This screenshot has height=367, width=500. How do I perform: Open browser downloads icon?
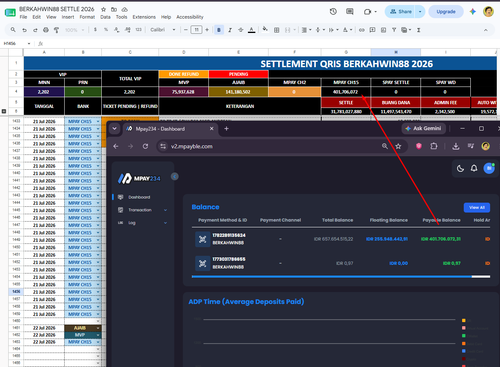coord(456,146)
